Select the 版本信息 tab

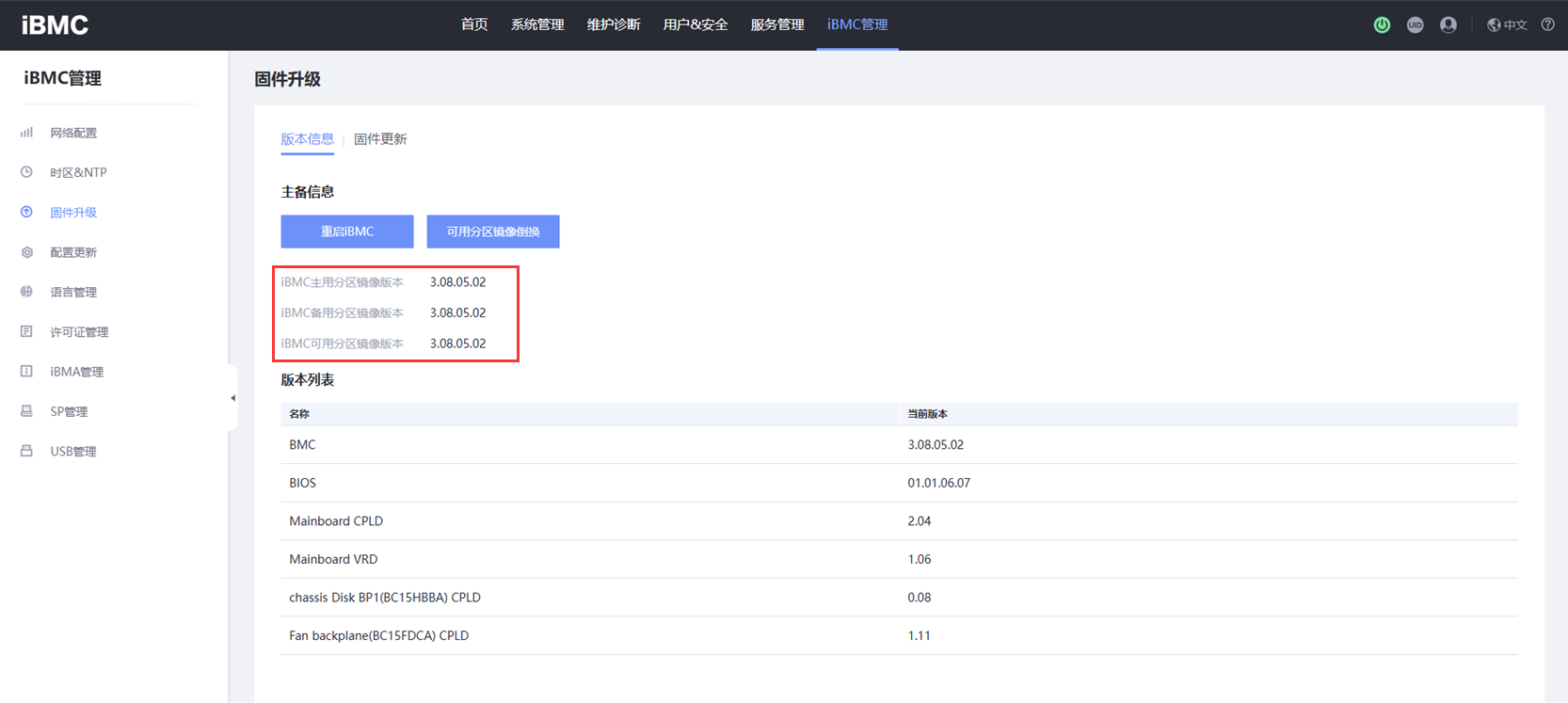coord(307,139)
